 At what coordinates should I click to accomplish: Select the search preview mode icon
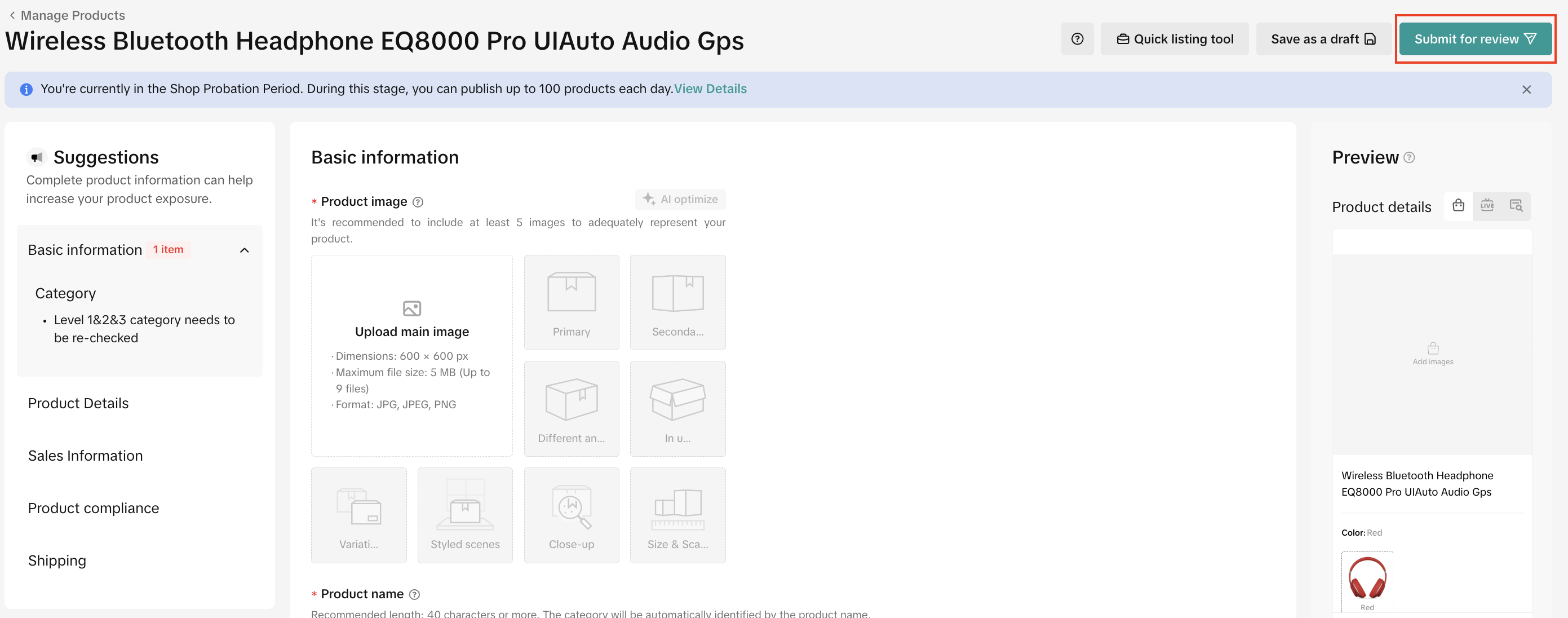tap(1516, 206)
